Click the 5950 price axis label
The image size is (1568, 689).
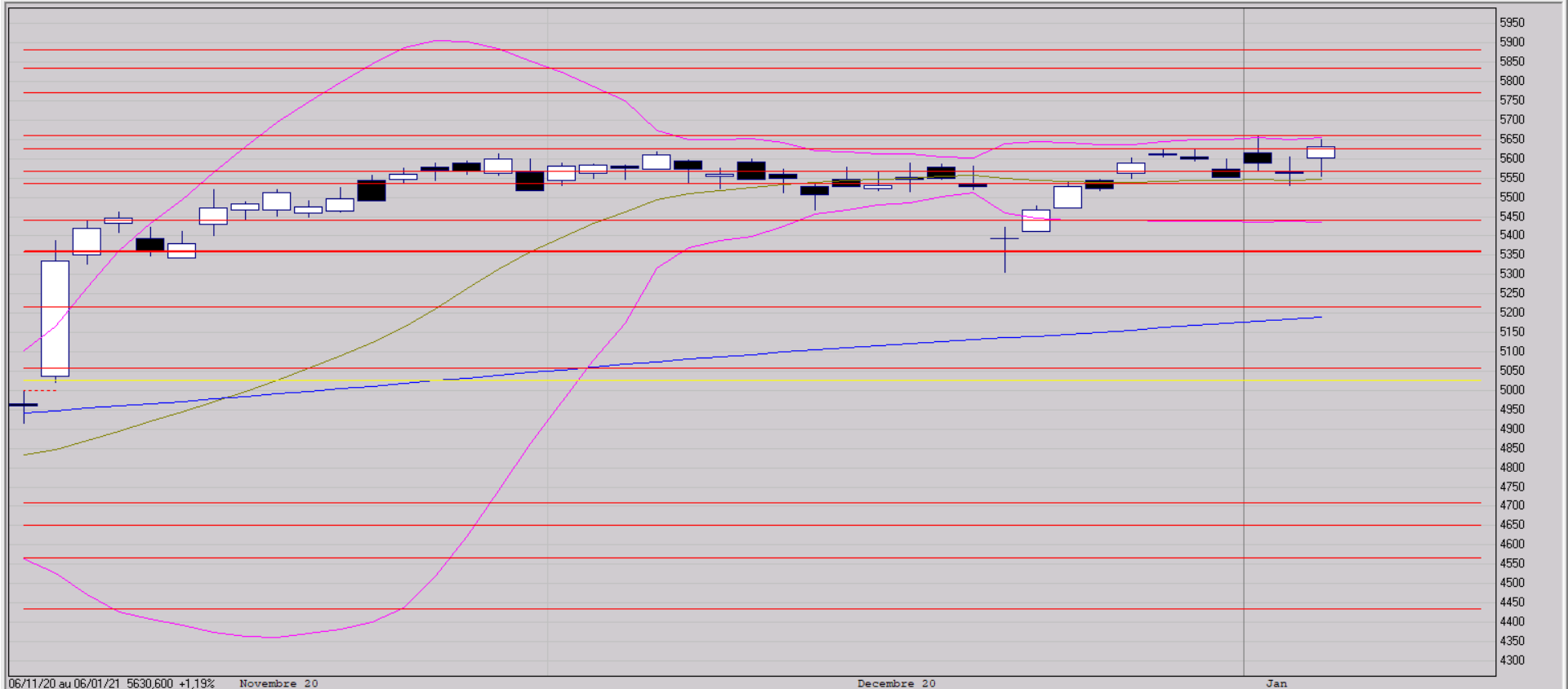coord(1512,23)
